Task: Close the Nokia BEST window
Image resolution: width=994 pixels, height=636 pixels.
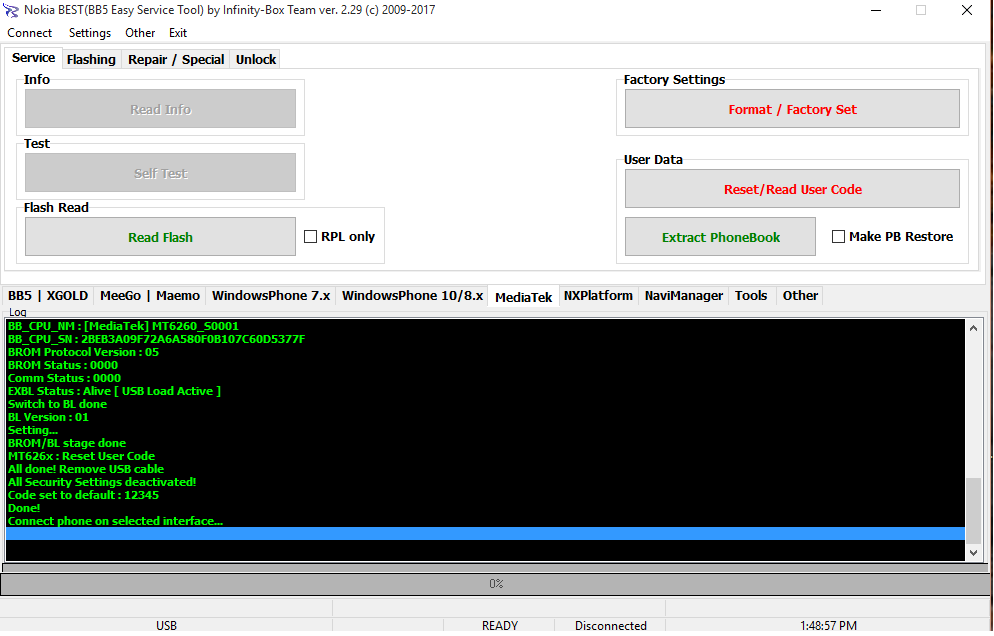Action: click(x=967, y=10)
